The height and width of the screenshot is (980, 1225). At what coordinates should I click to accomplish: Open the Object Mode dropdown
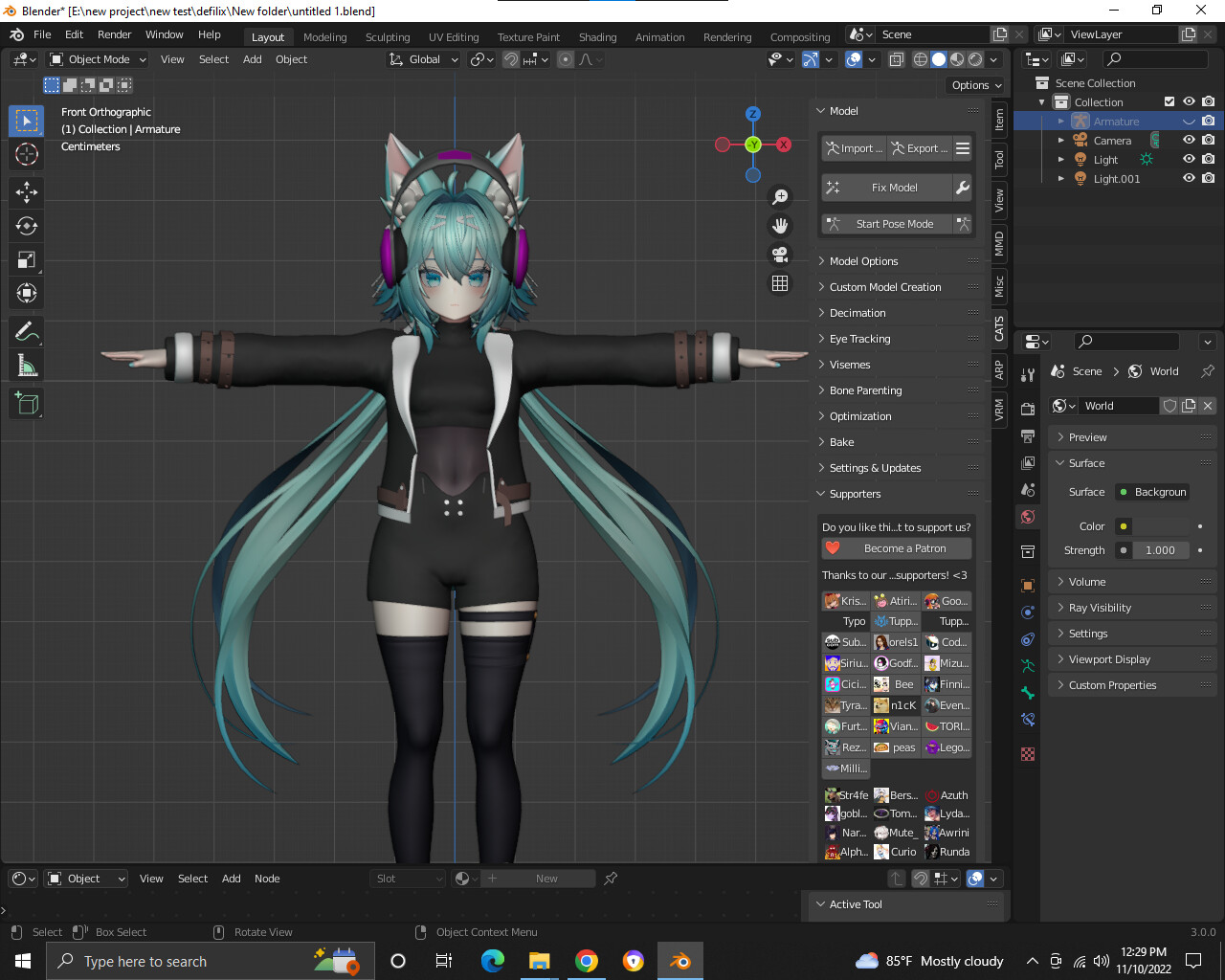coord(99,59)
